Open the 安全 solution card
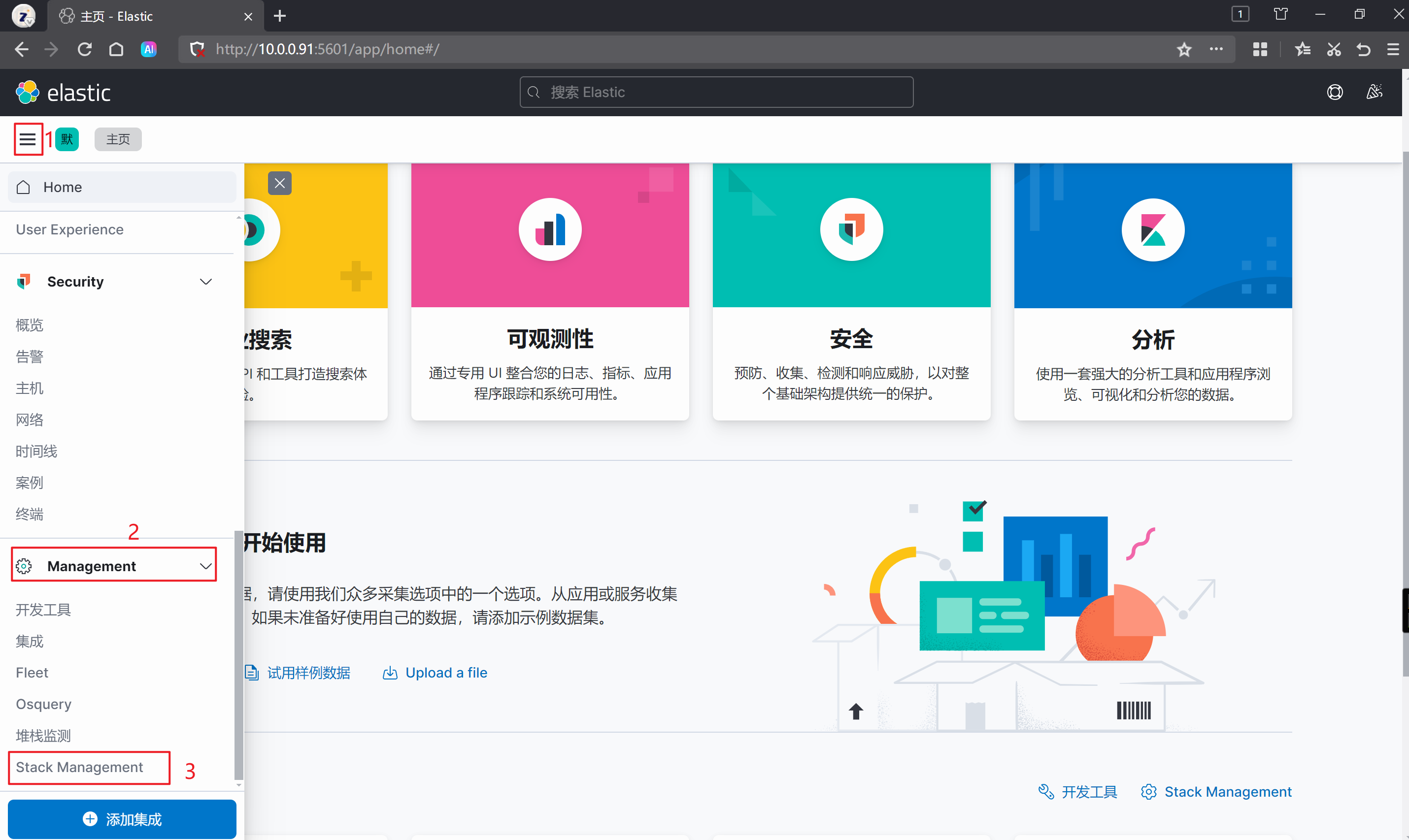Image resolution: width=1409 pixels, height=840 pixels. click(x=851, y=292)
